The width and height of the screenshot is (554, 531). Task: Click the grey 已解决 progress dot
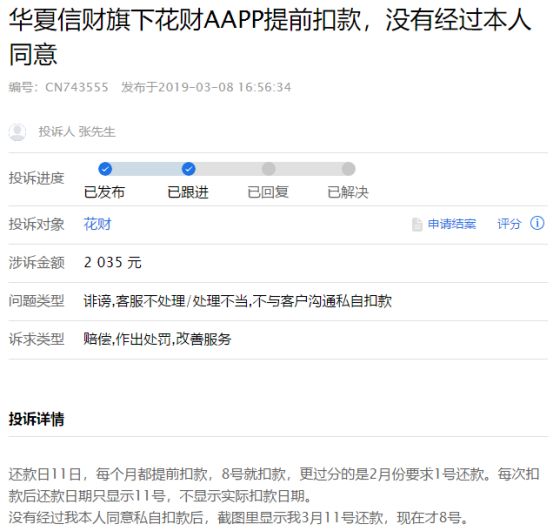pos(348,169)
